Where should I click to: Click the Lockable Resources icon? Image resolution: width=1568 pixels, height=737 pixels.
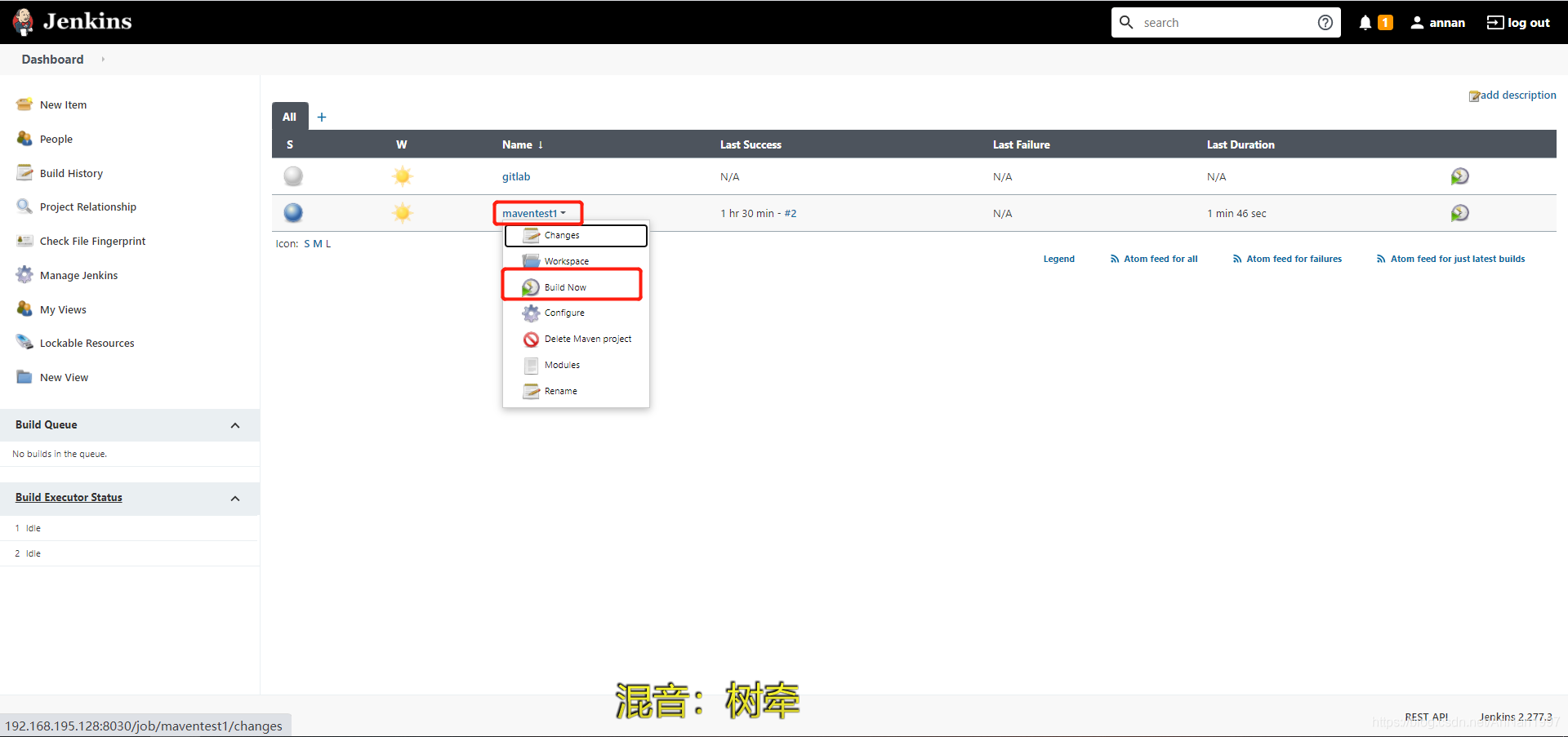click(x=24, y=343)
